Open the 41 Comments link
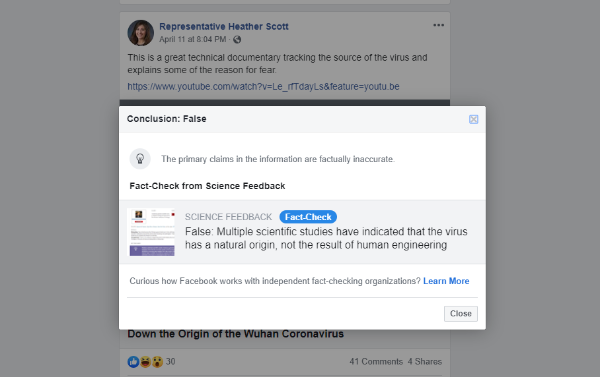The image size is (600, 377). [x=376, y=362]
